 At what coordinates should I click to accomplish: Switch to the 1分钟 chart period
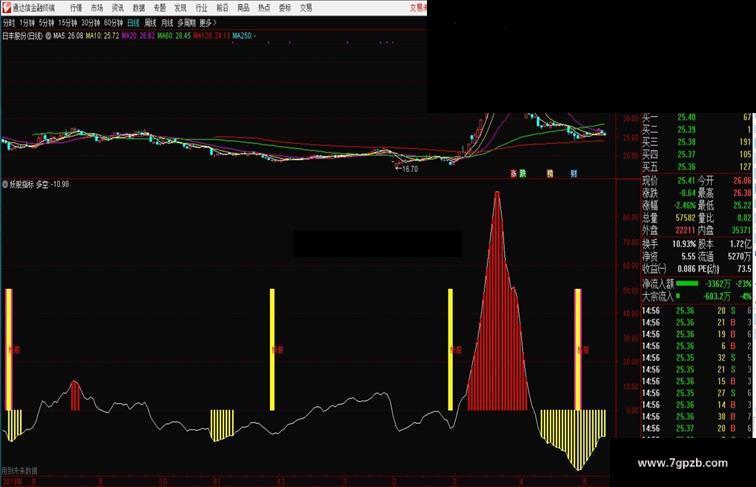(27, 23)
